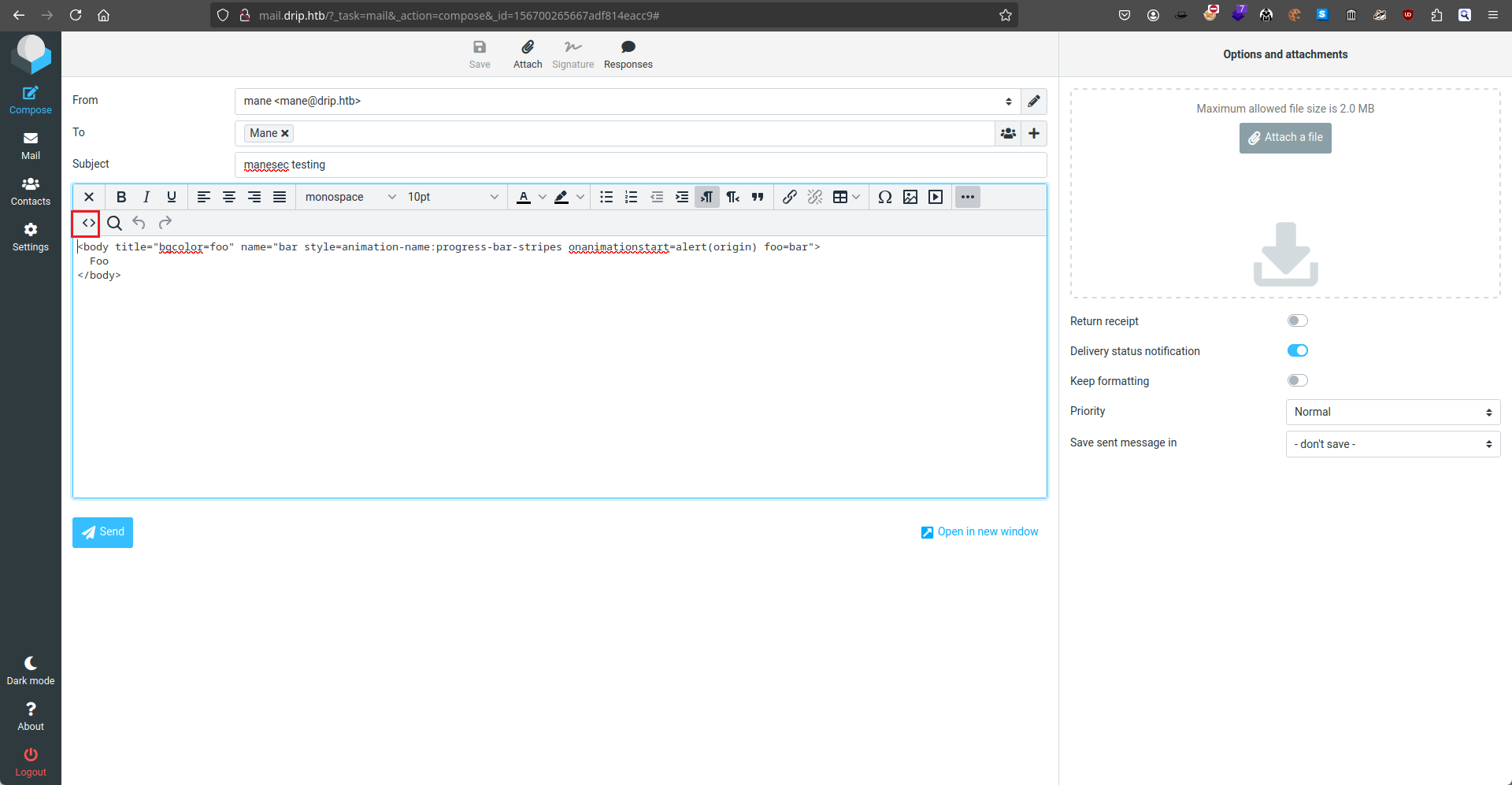The height and width of the screenshot is (785, 1512).
Task: Open the find and replace tool
Action: [x=114, y=223]
